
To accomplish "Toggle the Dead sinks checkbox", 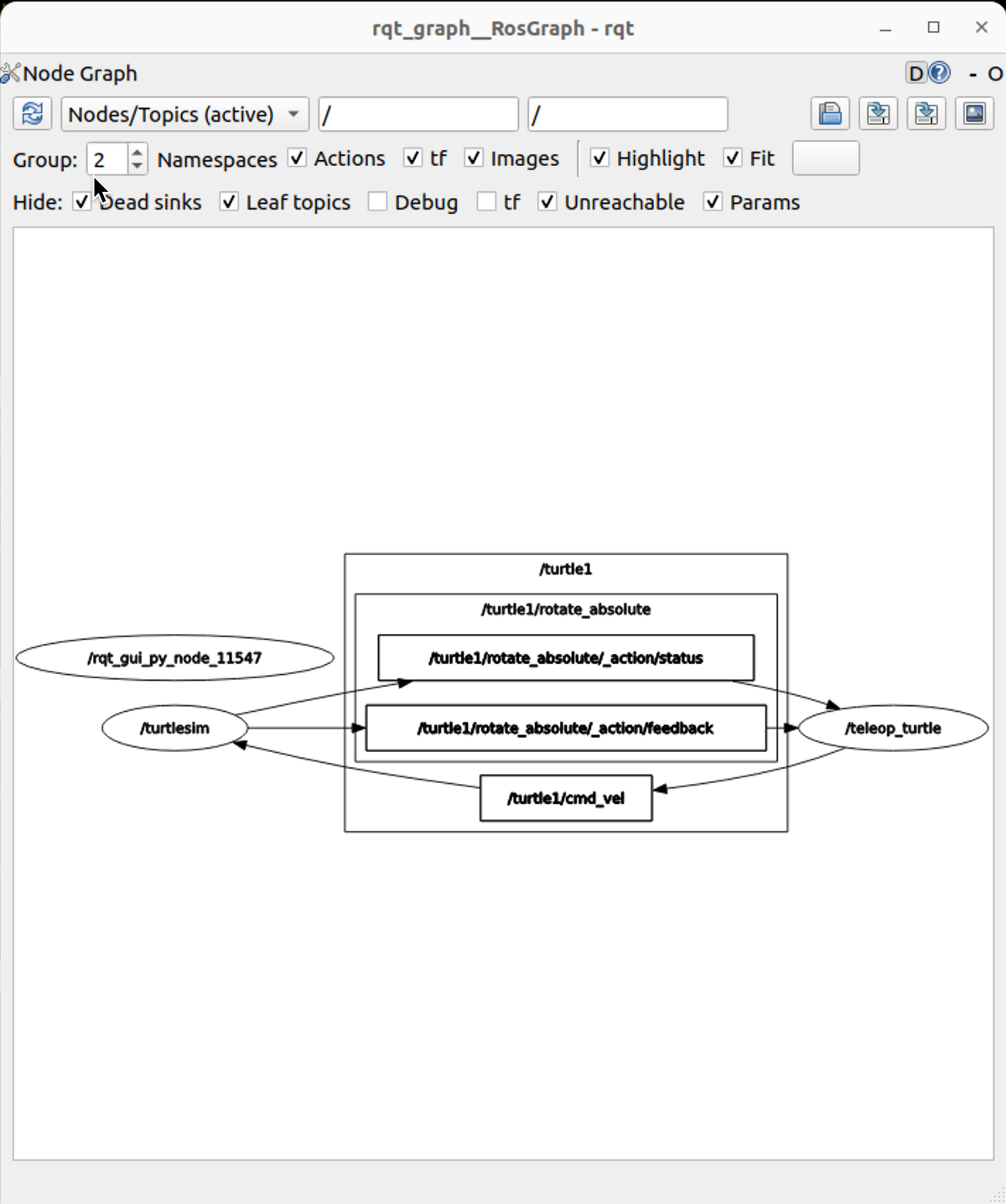I will (82, 202).
